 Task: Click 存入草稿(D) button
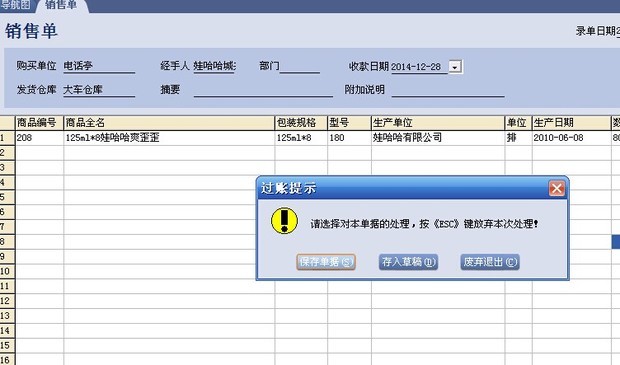pyautogui.click(x=408, y=262)
